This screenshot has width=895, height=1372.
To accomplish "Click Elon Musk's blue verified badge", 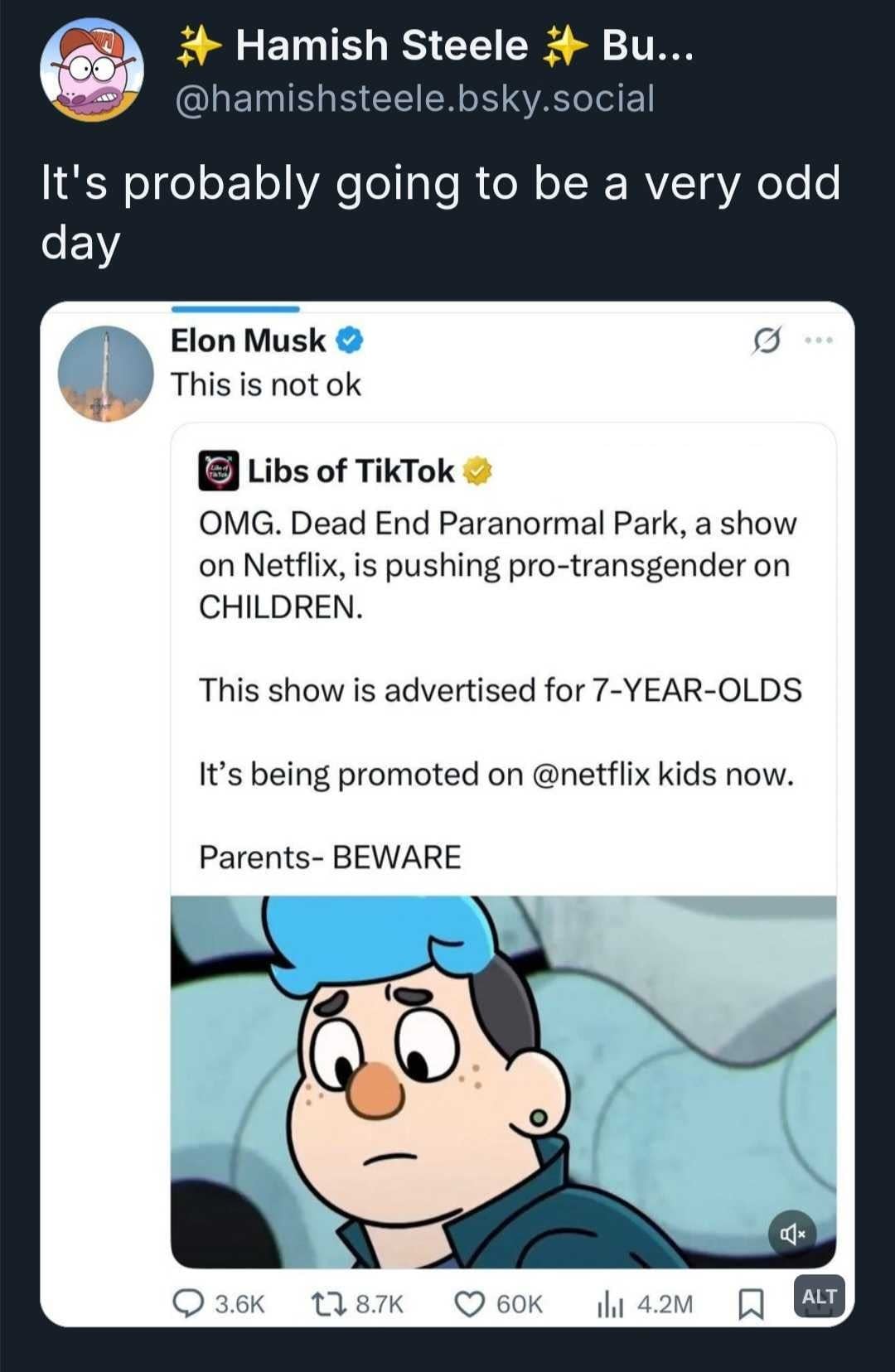I will (350, 341).
